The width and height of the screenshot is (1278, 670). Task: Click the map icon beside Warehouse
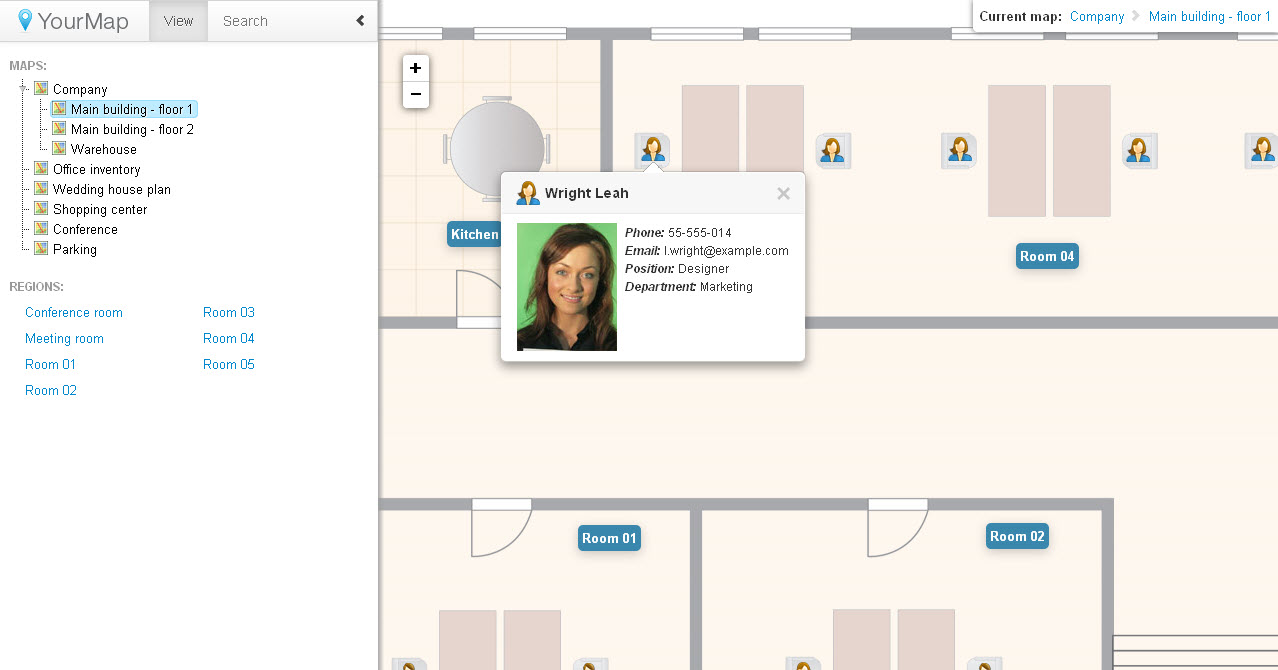59,148
